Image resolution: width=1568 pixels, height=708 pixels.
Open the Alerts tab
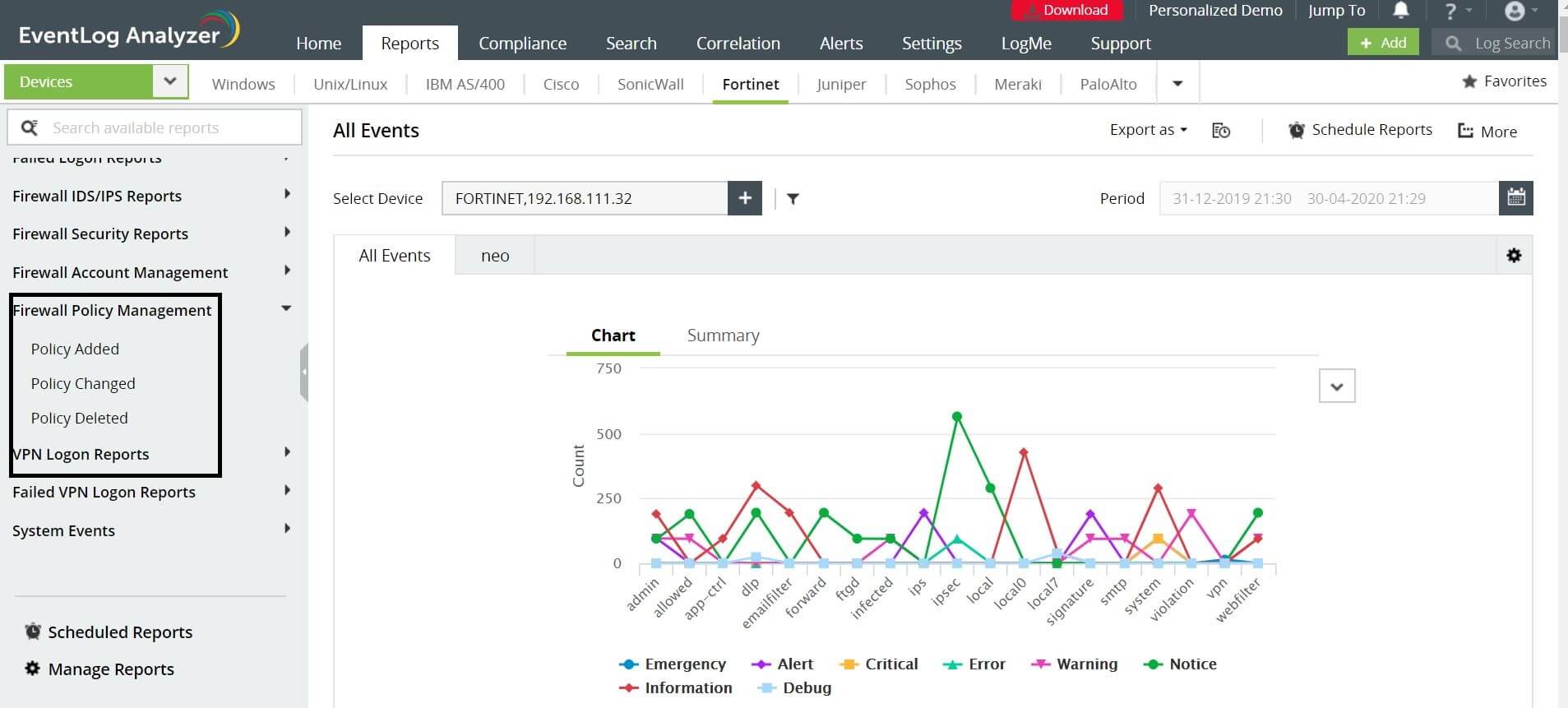[x=841, y=43]
